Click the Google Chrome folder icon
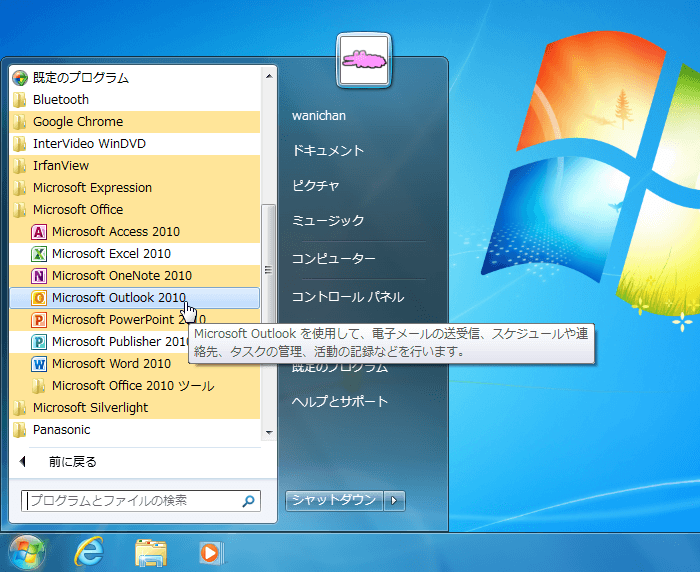Viewport: 700px width, 572px height. tap(20, 122)
